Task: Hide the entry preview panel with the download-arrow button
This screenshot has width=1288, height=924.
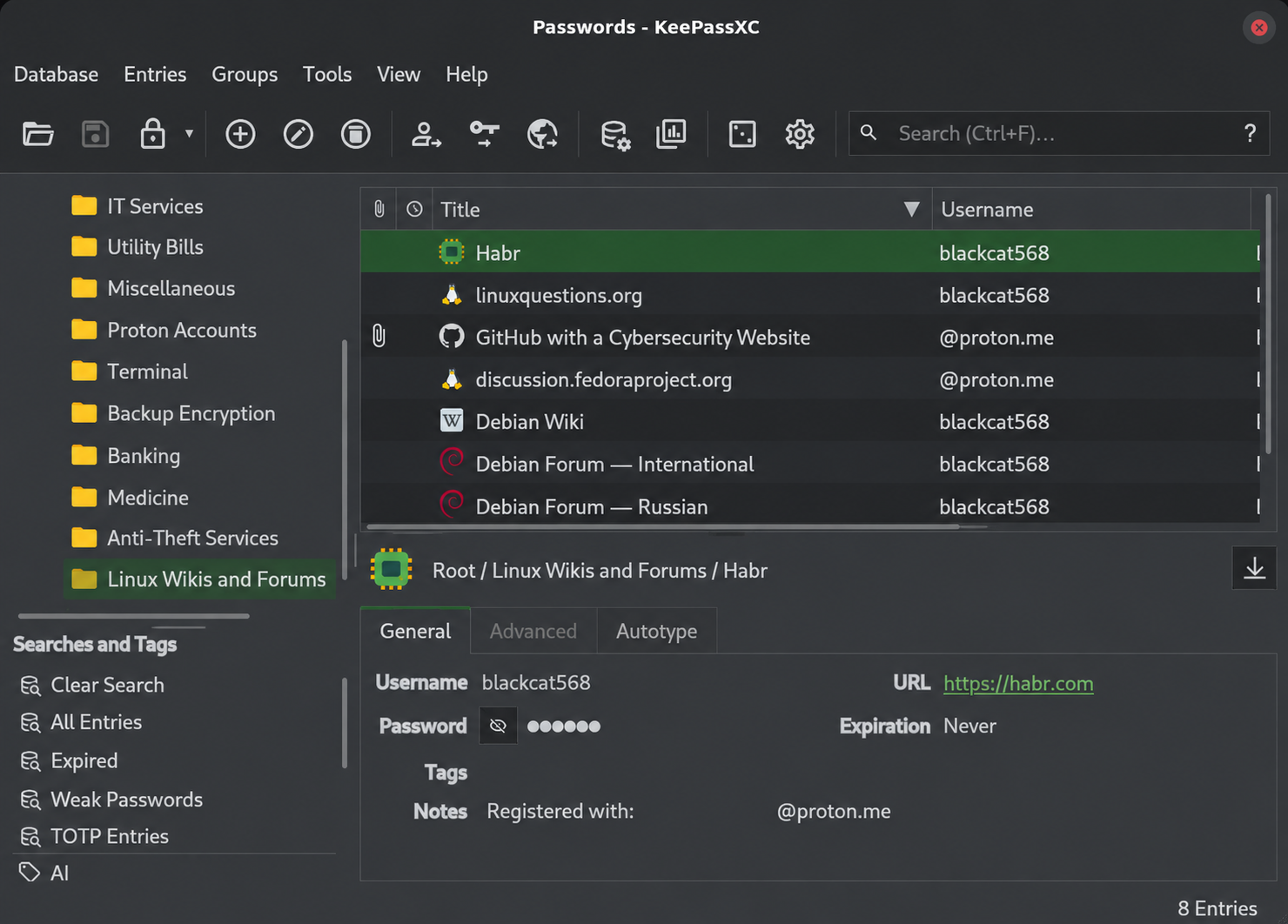Action: tap(1254, 568)
